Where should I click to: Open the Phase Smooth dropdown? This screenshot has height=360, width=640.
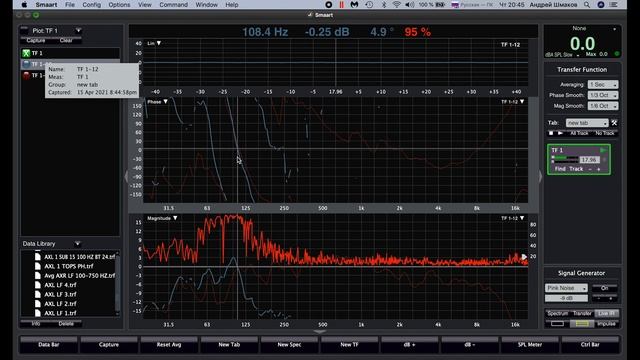click(x=603, y=95)
